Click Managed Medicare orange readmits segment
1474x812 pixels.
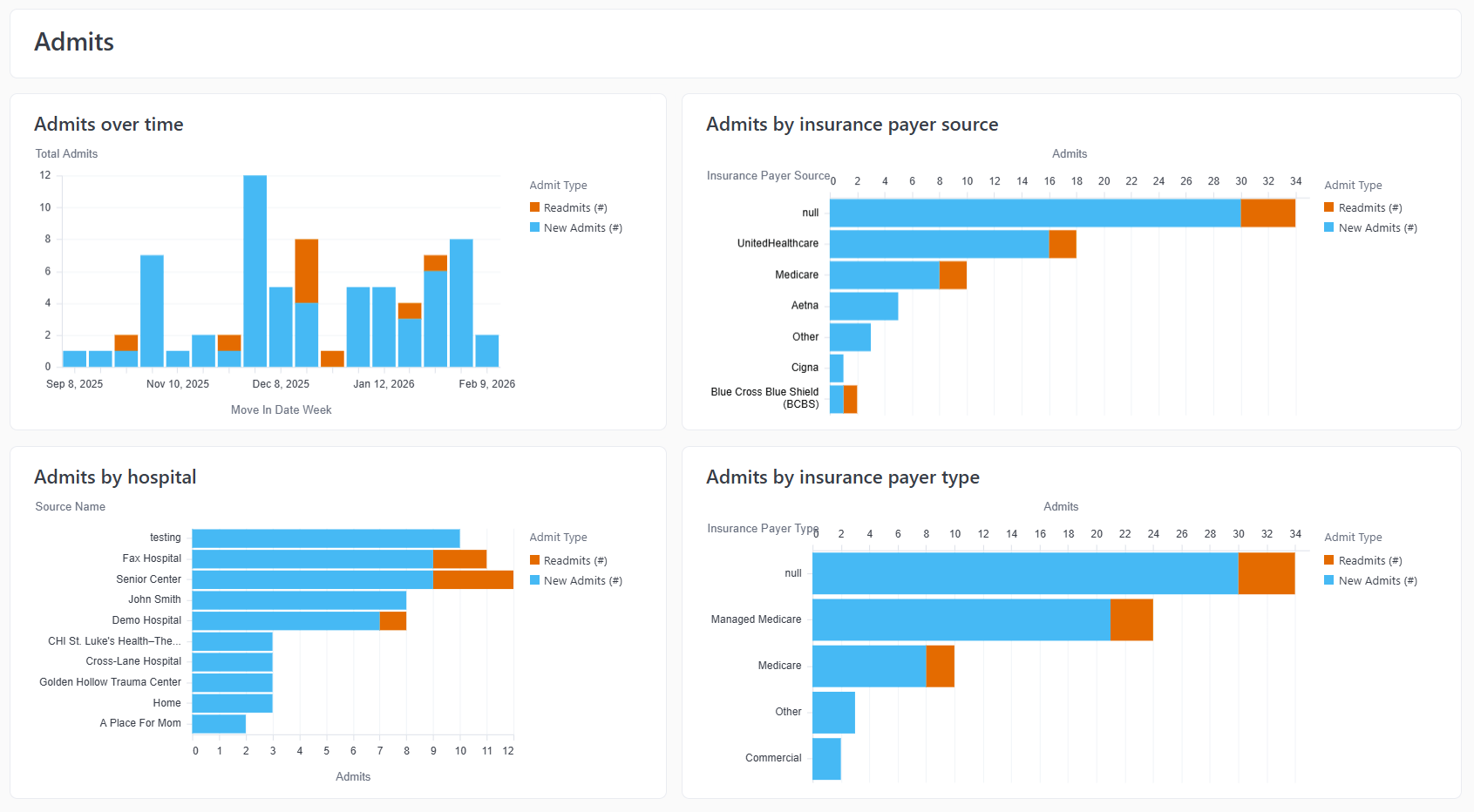coord(1131,619)
